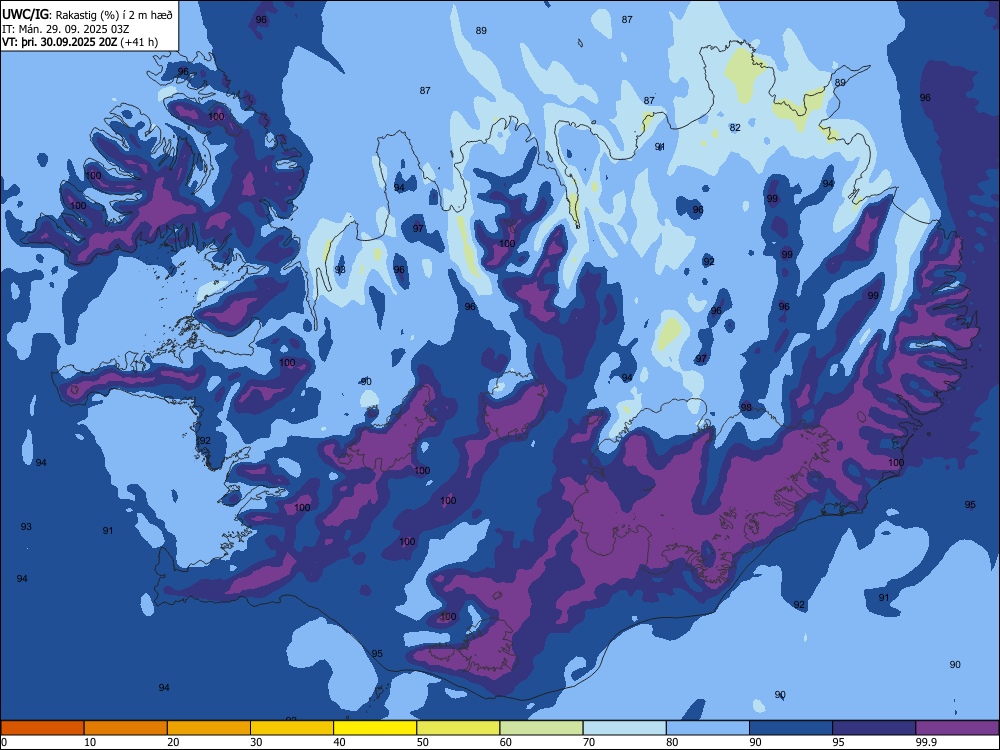Click the initial time line "IT: Mán. 29. 09. 2025 03Z"
This screenshot has width=1000, height=750.
pos(66,29)
